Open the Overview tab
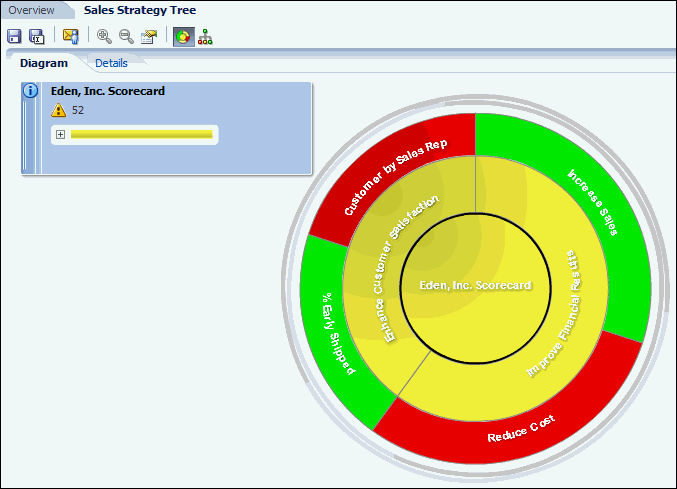 [32, 10]
